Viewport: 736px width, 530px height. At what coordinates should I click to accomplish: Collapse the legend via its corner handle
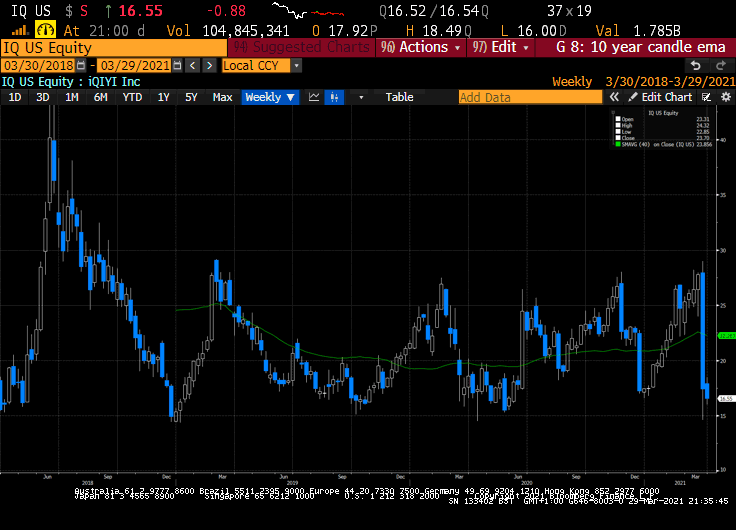point(613,113)
